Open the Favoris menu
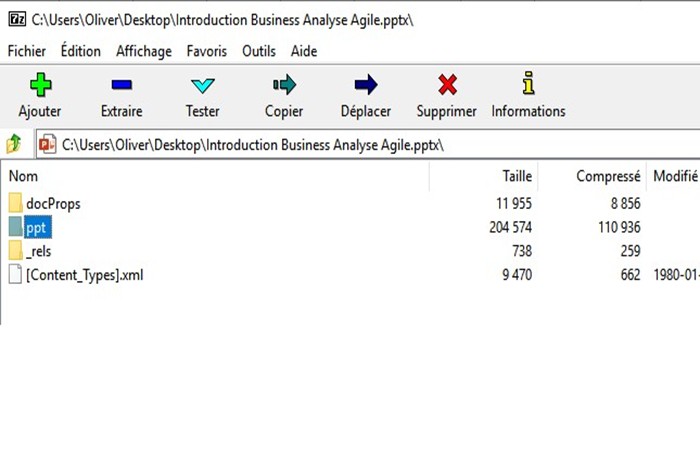Viewport: 700px width, 450px height. pyautogui.click(x=207, y=51)
